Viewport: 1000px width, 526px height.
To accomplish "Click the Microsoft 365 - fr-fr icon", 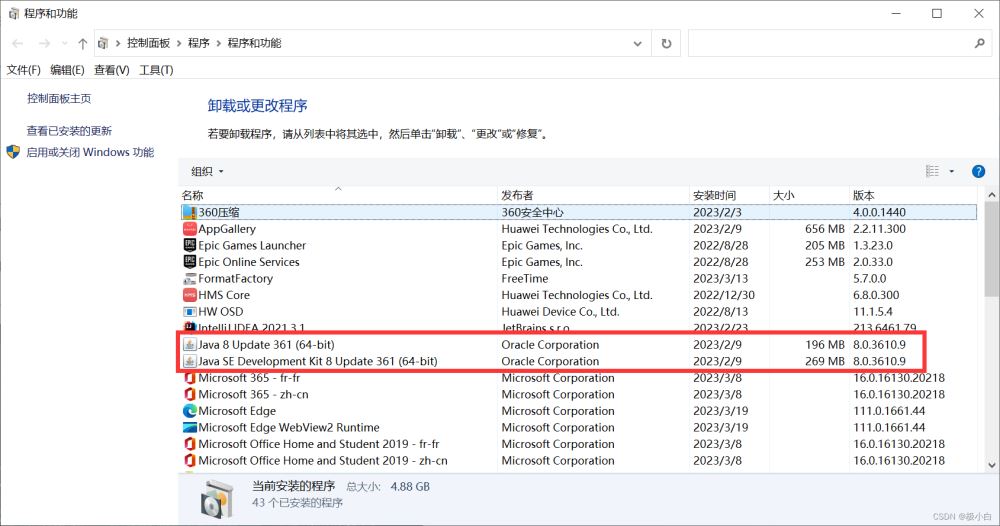I will (189, 378).
